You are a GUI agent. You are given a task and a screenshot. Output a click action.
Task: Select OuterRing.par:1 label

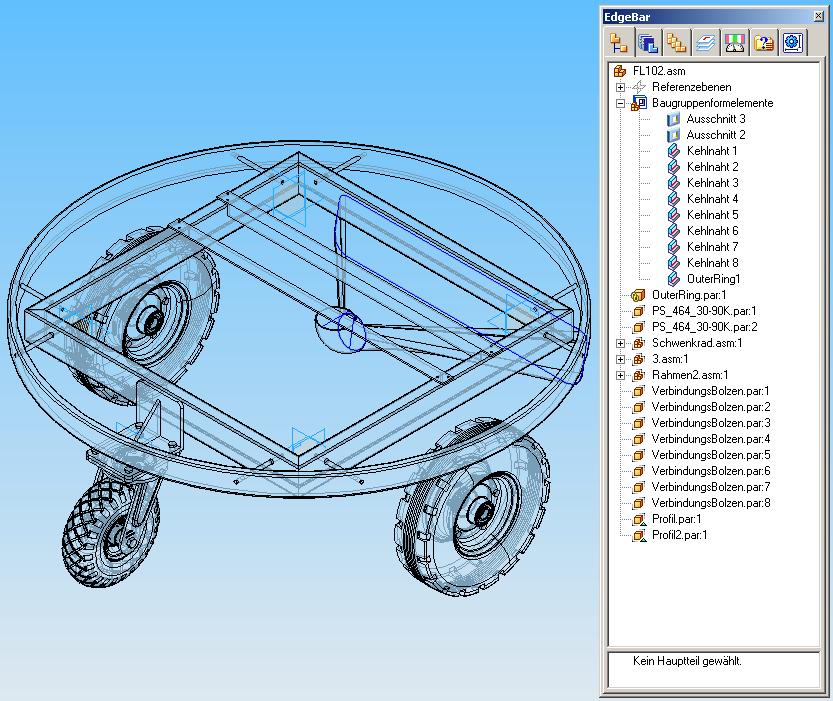(x=689, y=295)
